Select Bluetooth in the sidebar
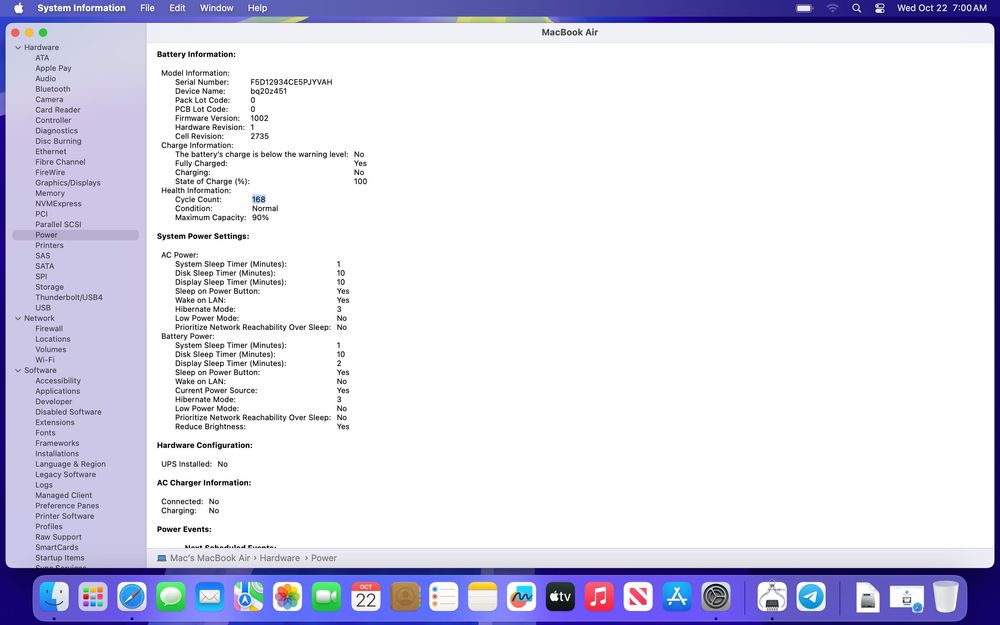The image size is (1000, 625). [53, 89]
